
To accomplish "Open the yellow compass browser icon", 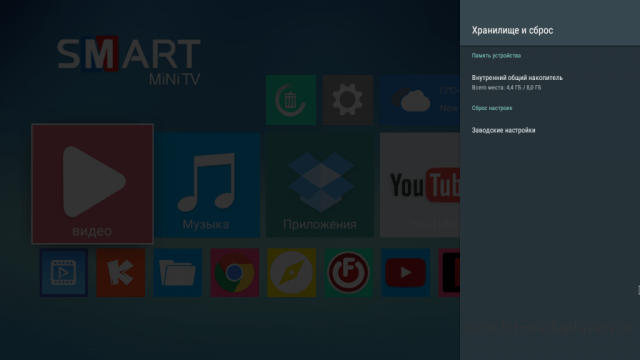I will 291,273.
